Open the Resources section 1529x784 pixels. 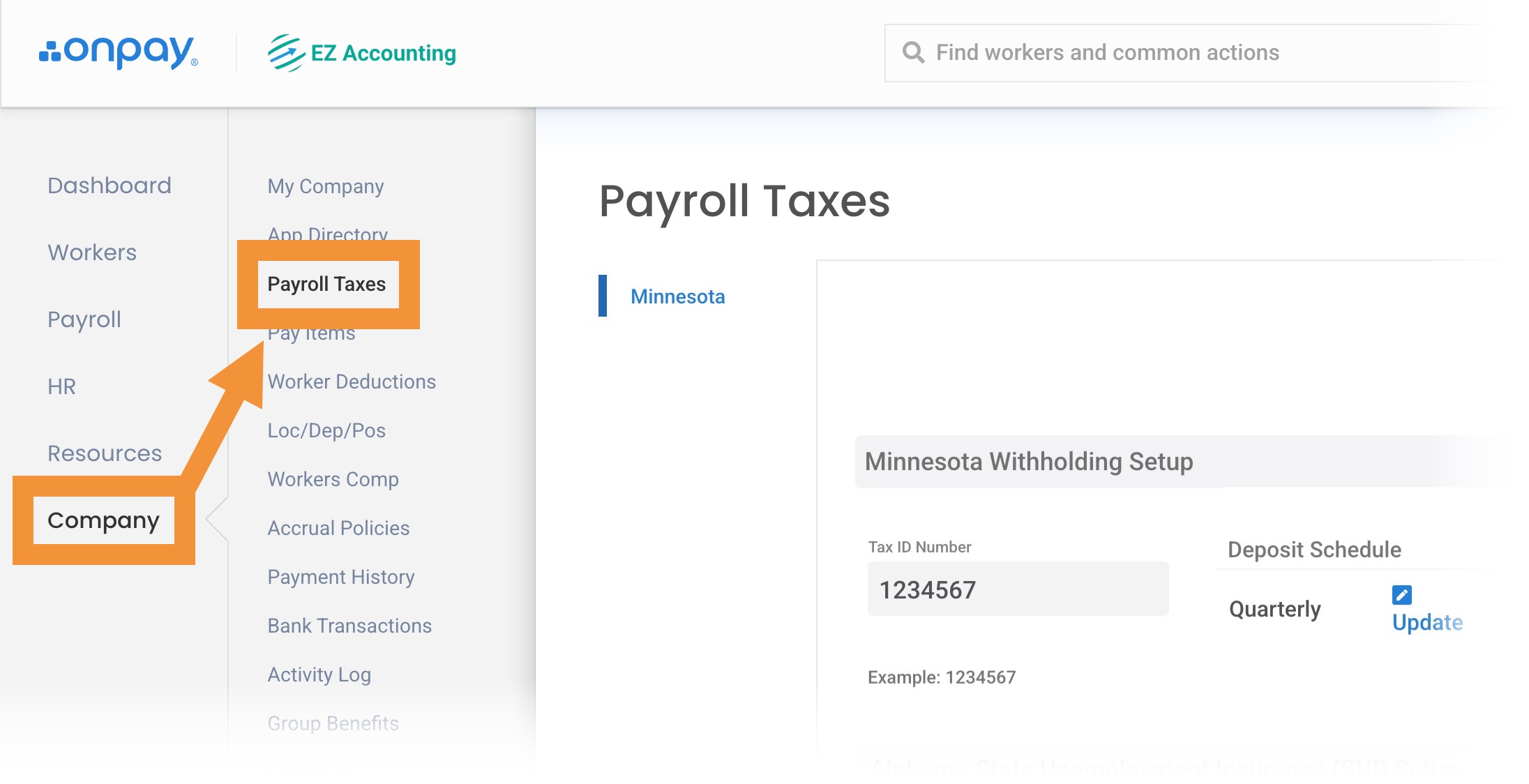(x=105, y=453)
